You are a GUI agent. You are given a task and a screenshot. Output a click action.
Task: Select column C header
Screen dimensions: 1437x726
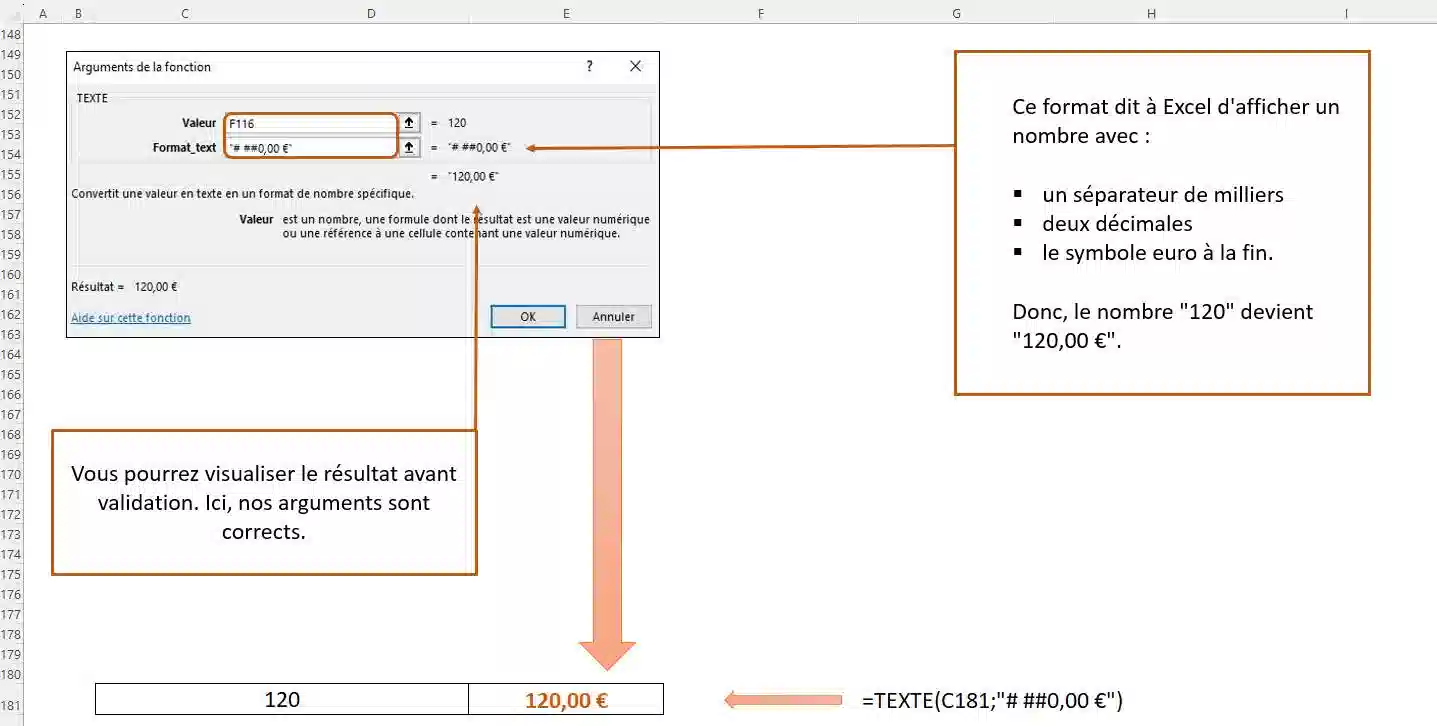(186, 13)
